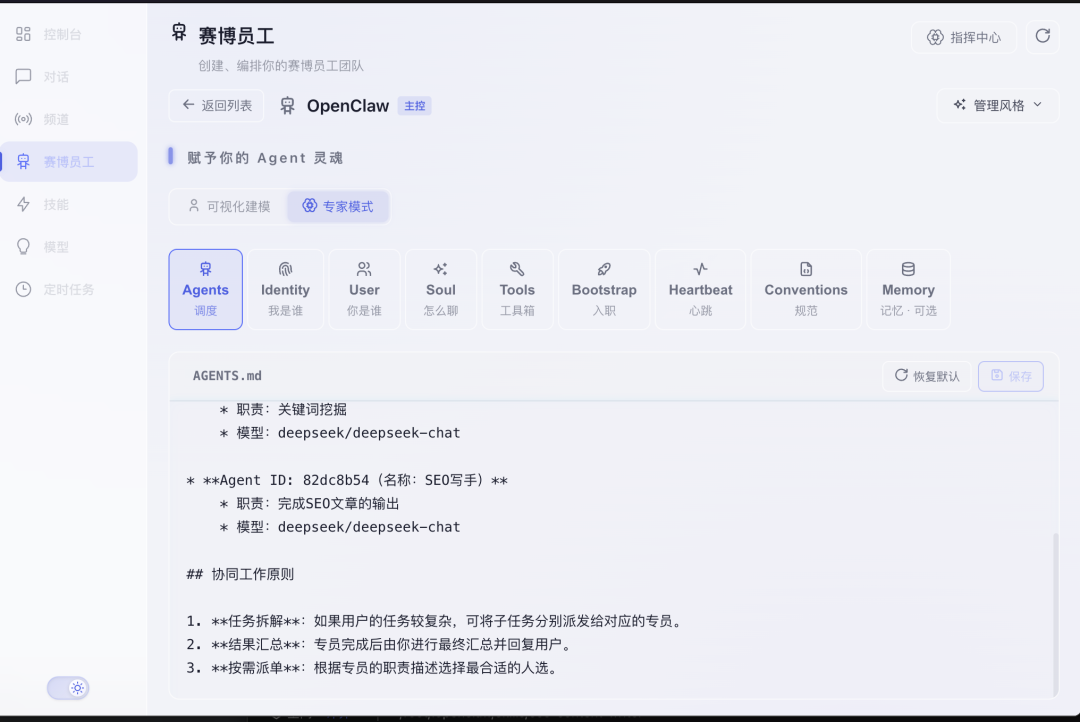
Task: Click the 控制台 grid icon
Action: point(23,34)
